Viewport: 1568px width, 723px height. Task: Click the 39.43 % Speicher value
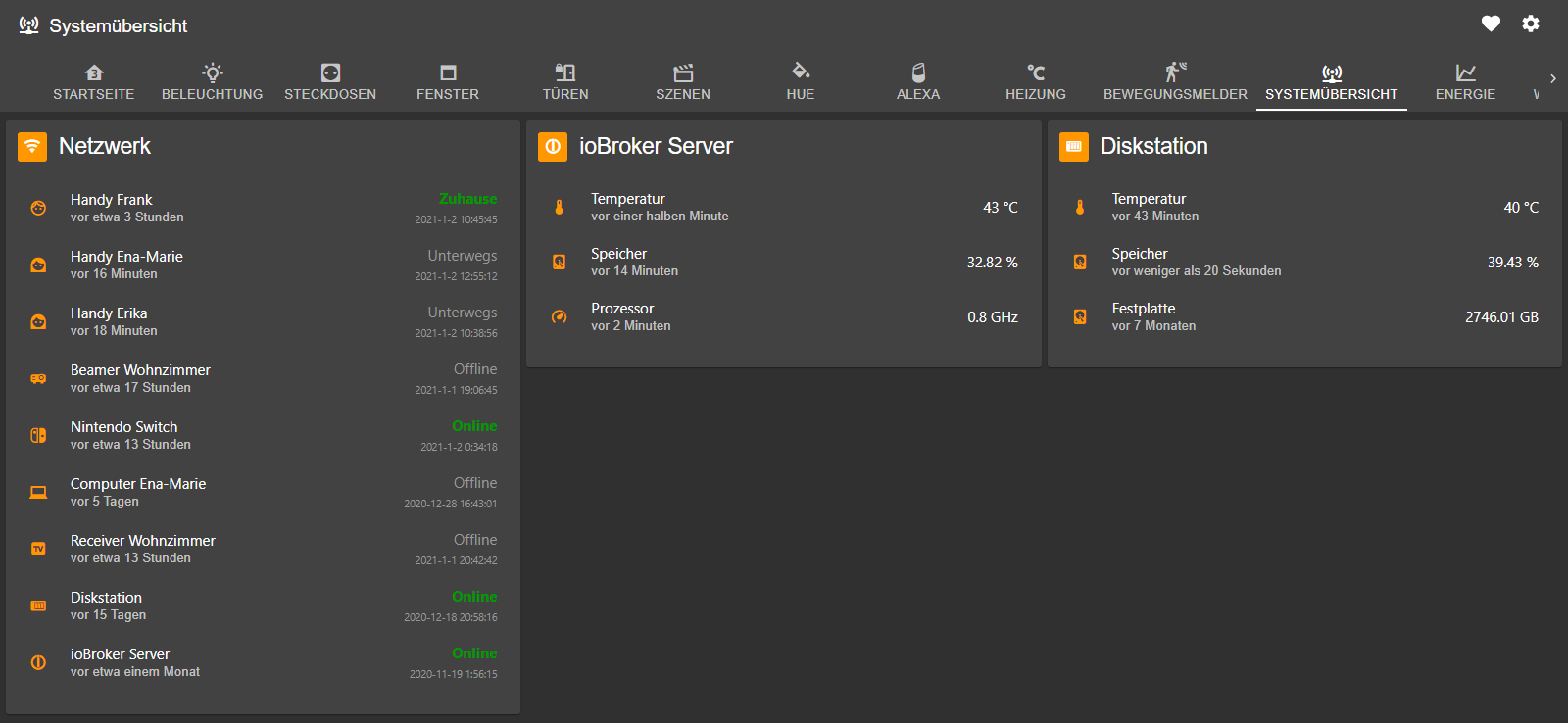click(1513, 263)
